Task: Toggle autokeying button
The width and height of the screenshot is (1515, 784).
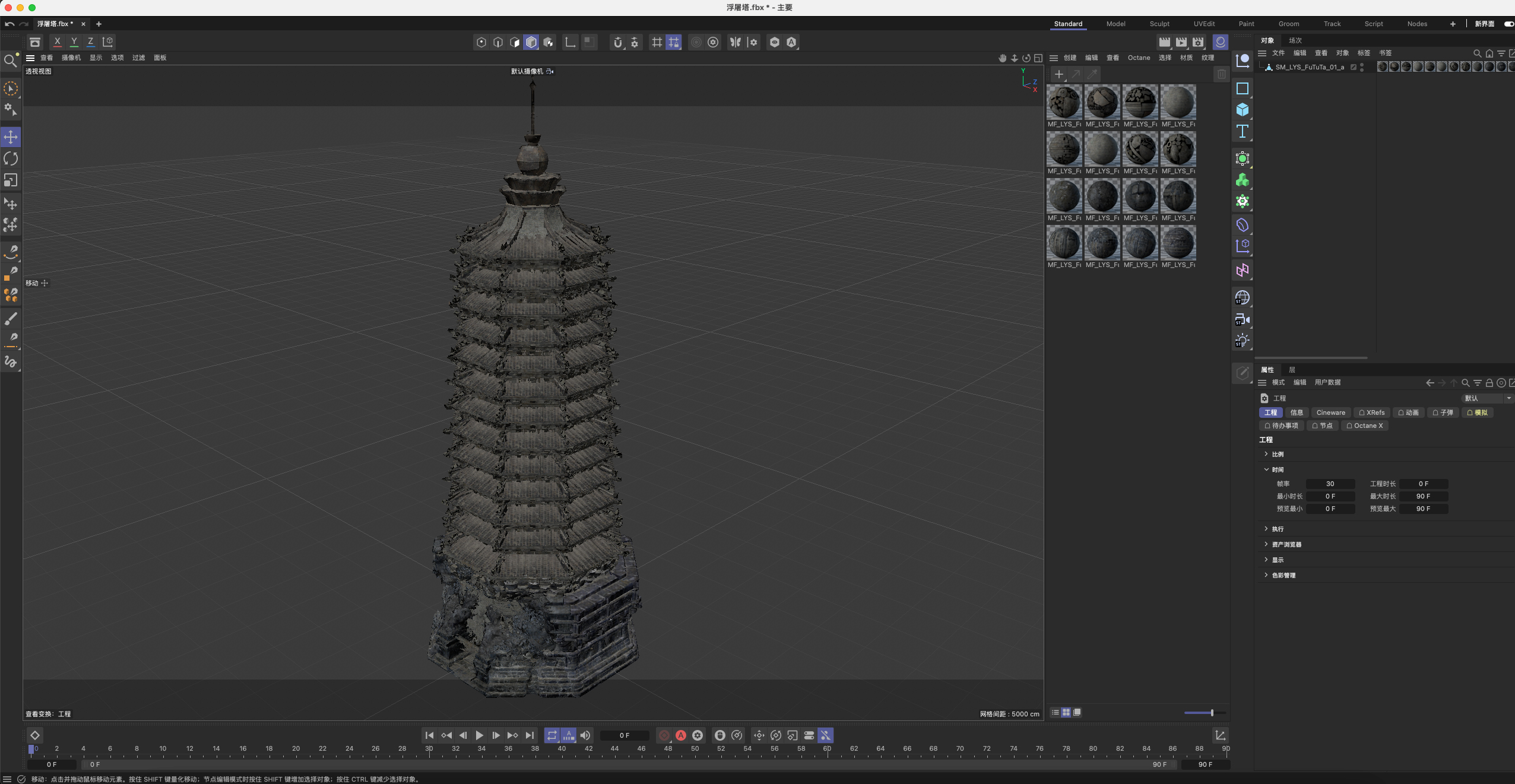Action: (681, 735)
